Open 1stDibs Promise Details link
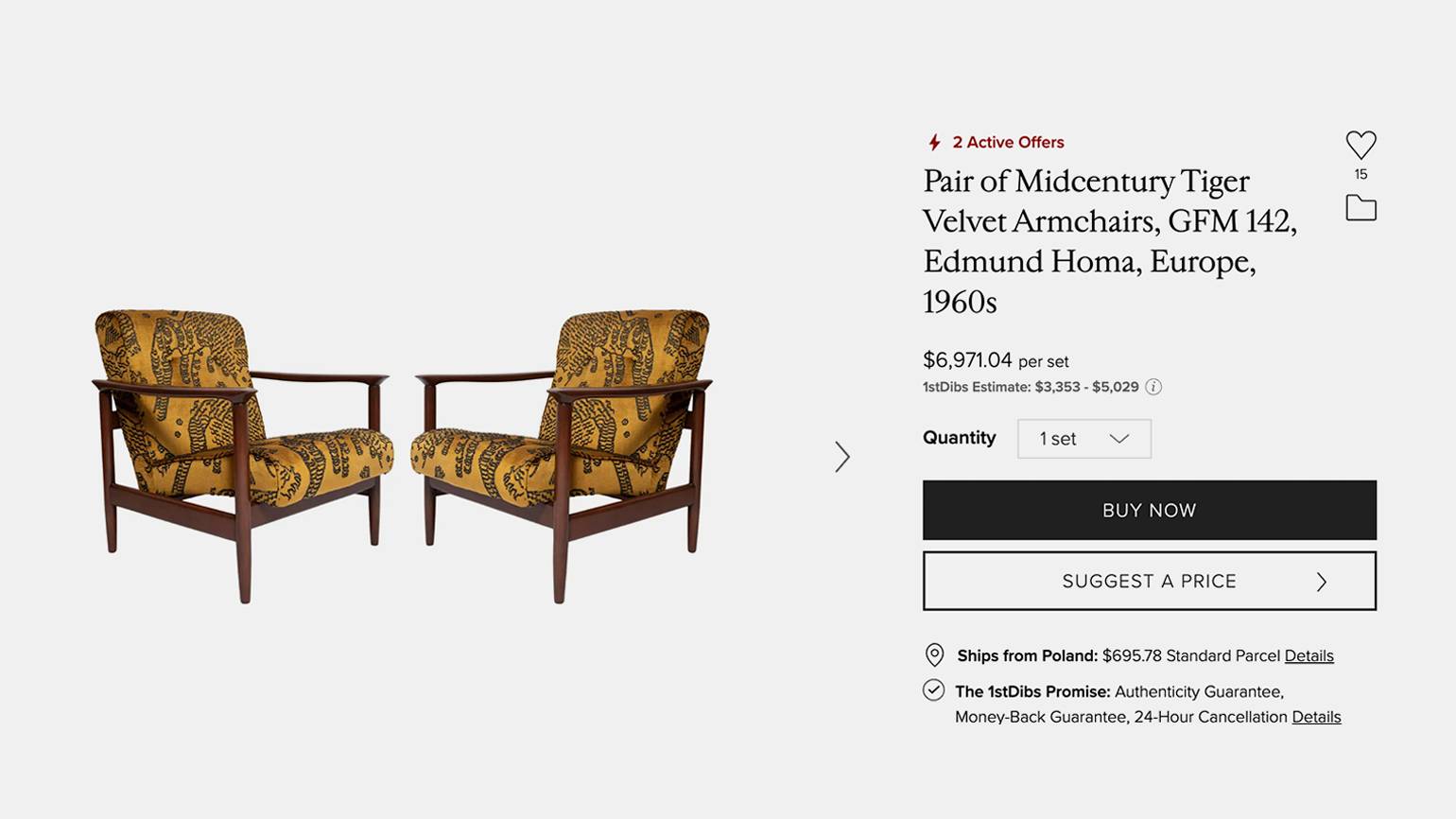 coord(1316,717)
